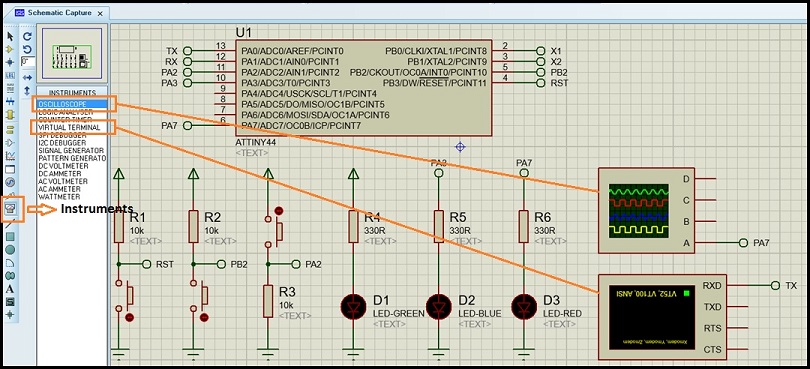
Task: Click the X-Mirror horizontal flip icon
Action: [x=27, y=78]
